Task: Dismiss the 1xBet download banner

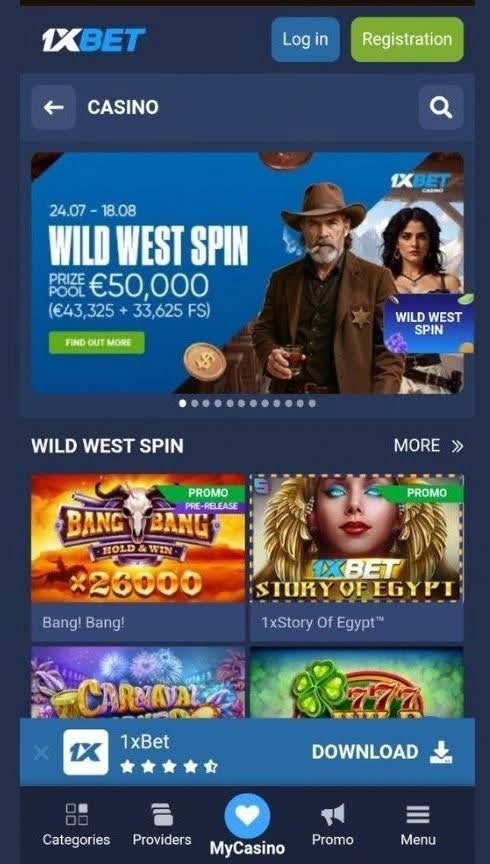Action: click(41, 752)
